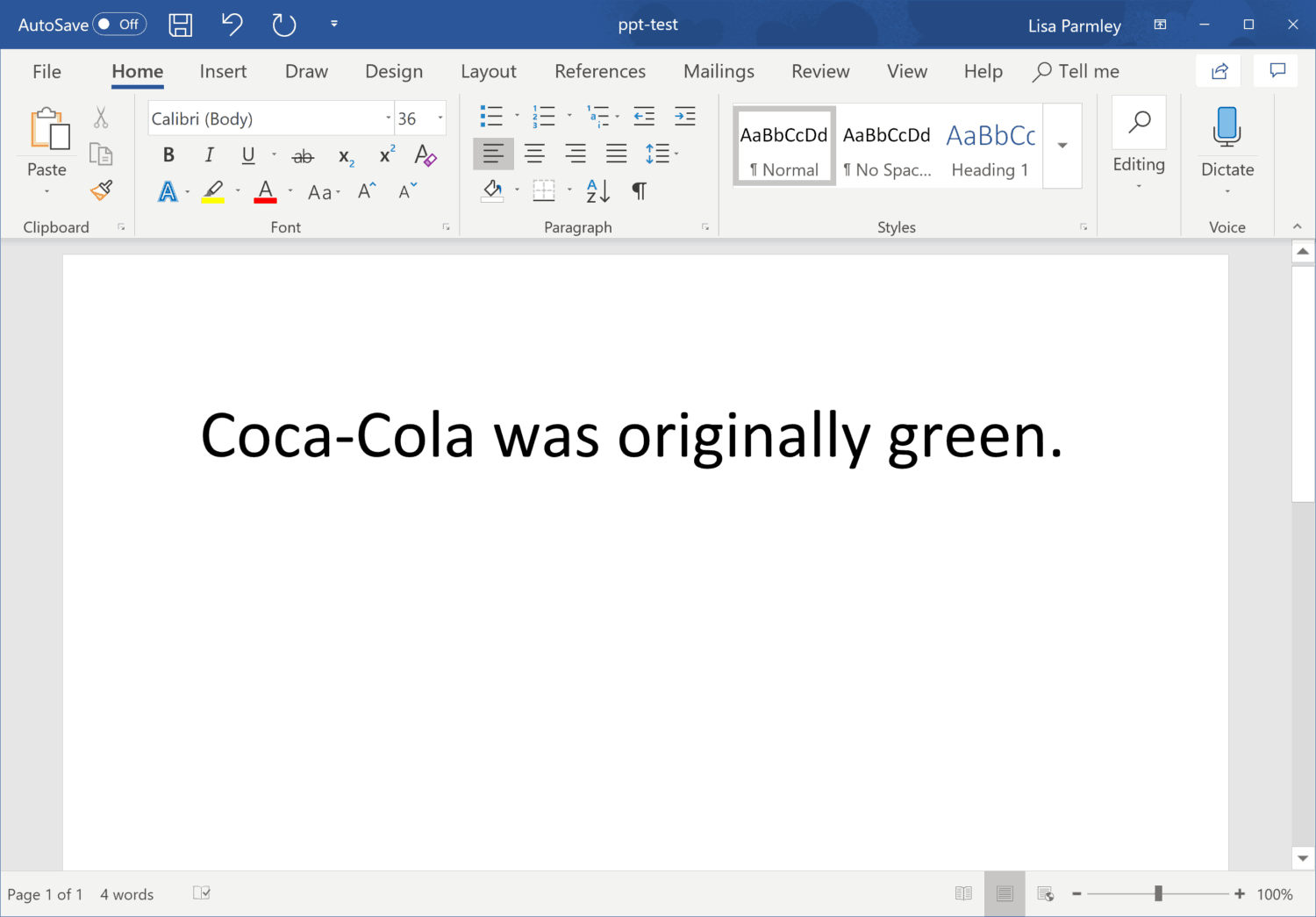Image resolution: width=1316 pixels, height=917 pixels.
Task: Activate the Format Painter brush
Action: pos(102,190)
